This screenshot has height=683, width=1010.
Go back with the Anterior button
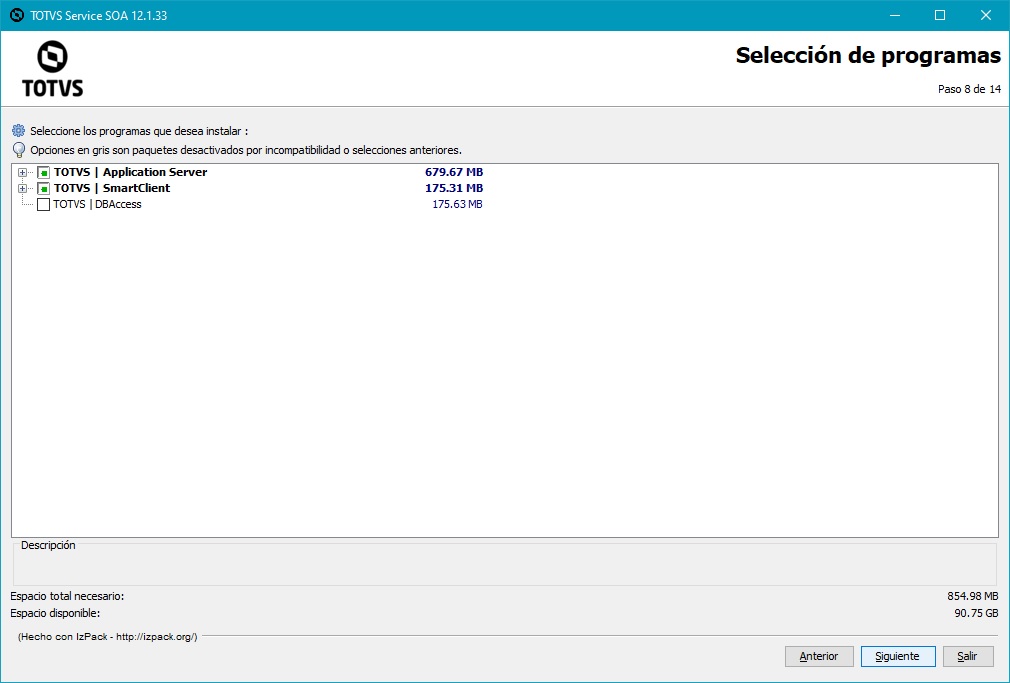pyautogui.click(x=819, y=657)
